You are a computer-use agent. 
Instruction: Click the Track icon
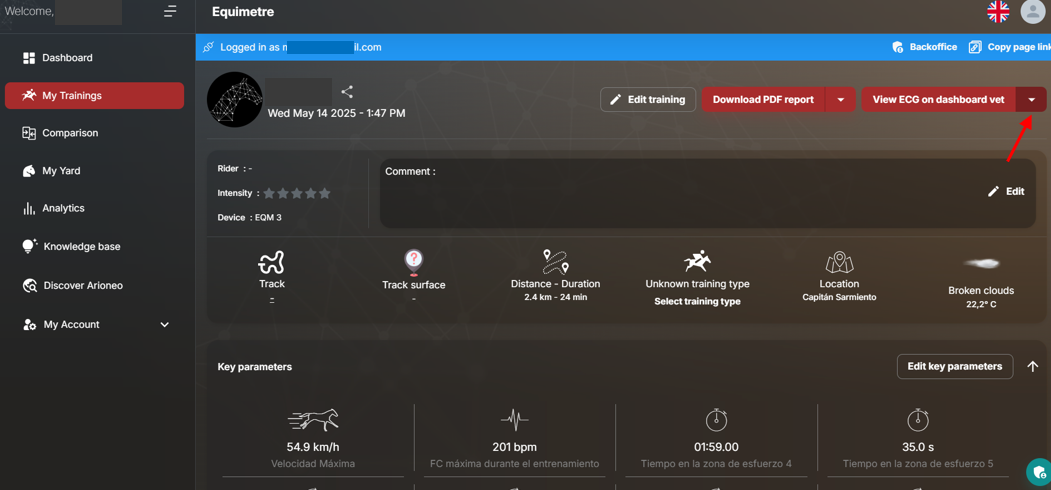click(x=272, y=261)
